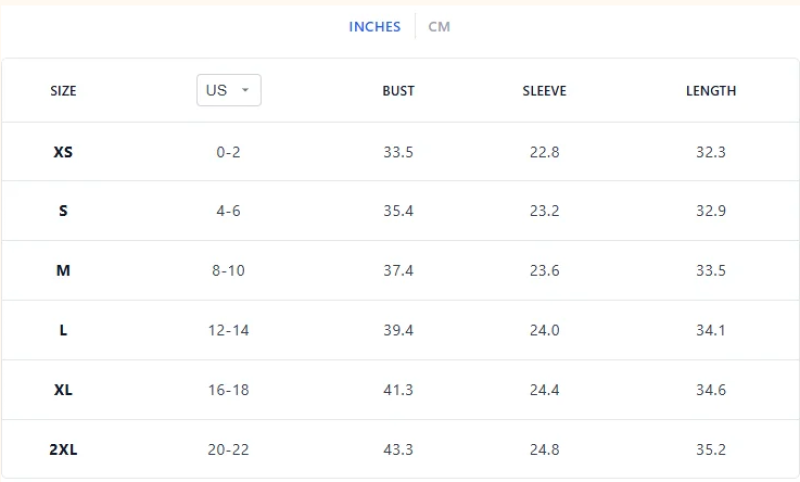Screen dimensions: 800x482
Task: Select the M size row label
Action: click(x=63, y=270)
